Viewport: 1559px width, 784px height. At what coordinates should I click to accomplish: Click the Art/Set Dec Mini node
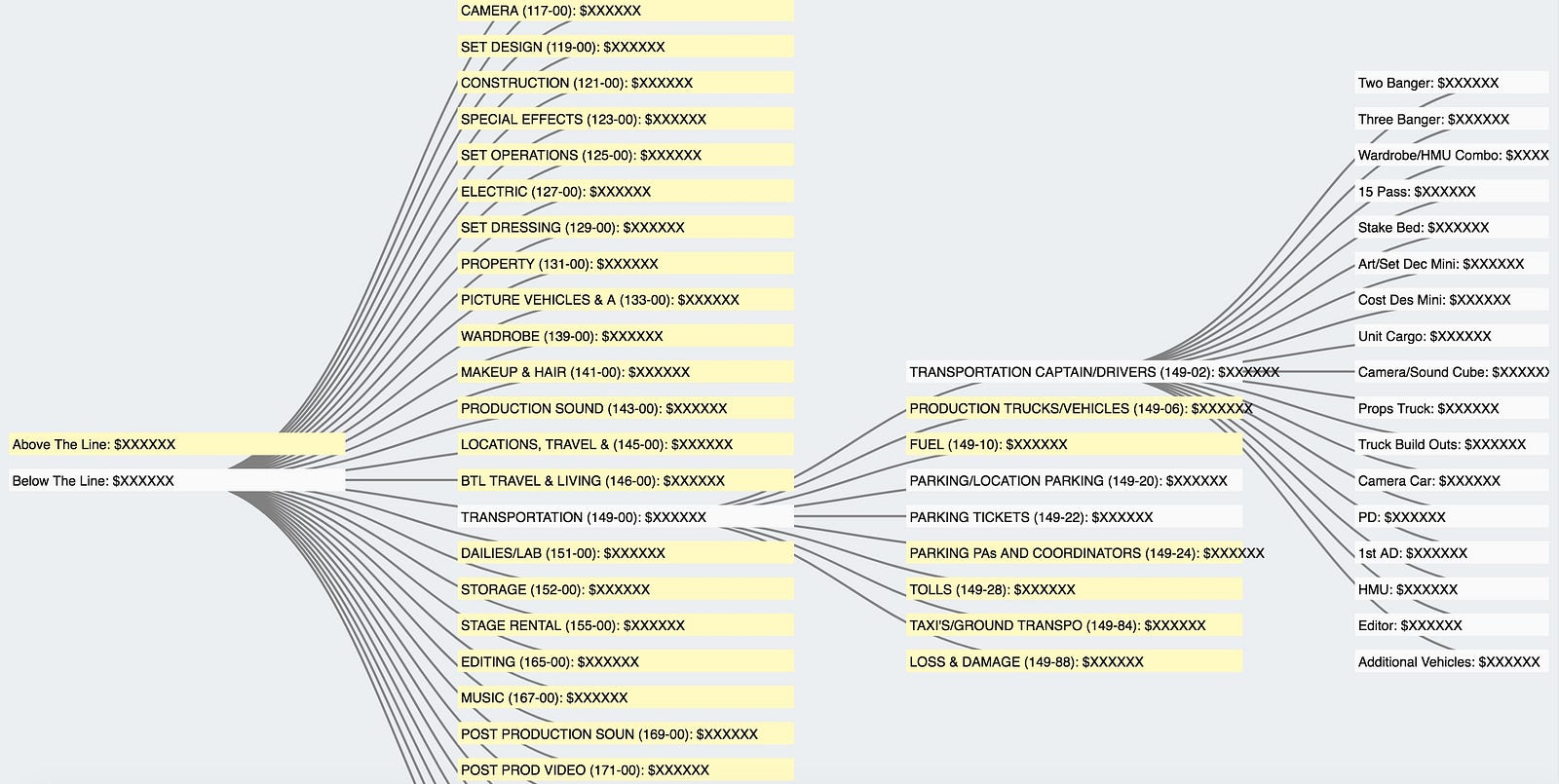pyautogui.click(x=1452, y=264)
